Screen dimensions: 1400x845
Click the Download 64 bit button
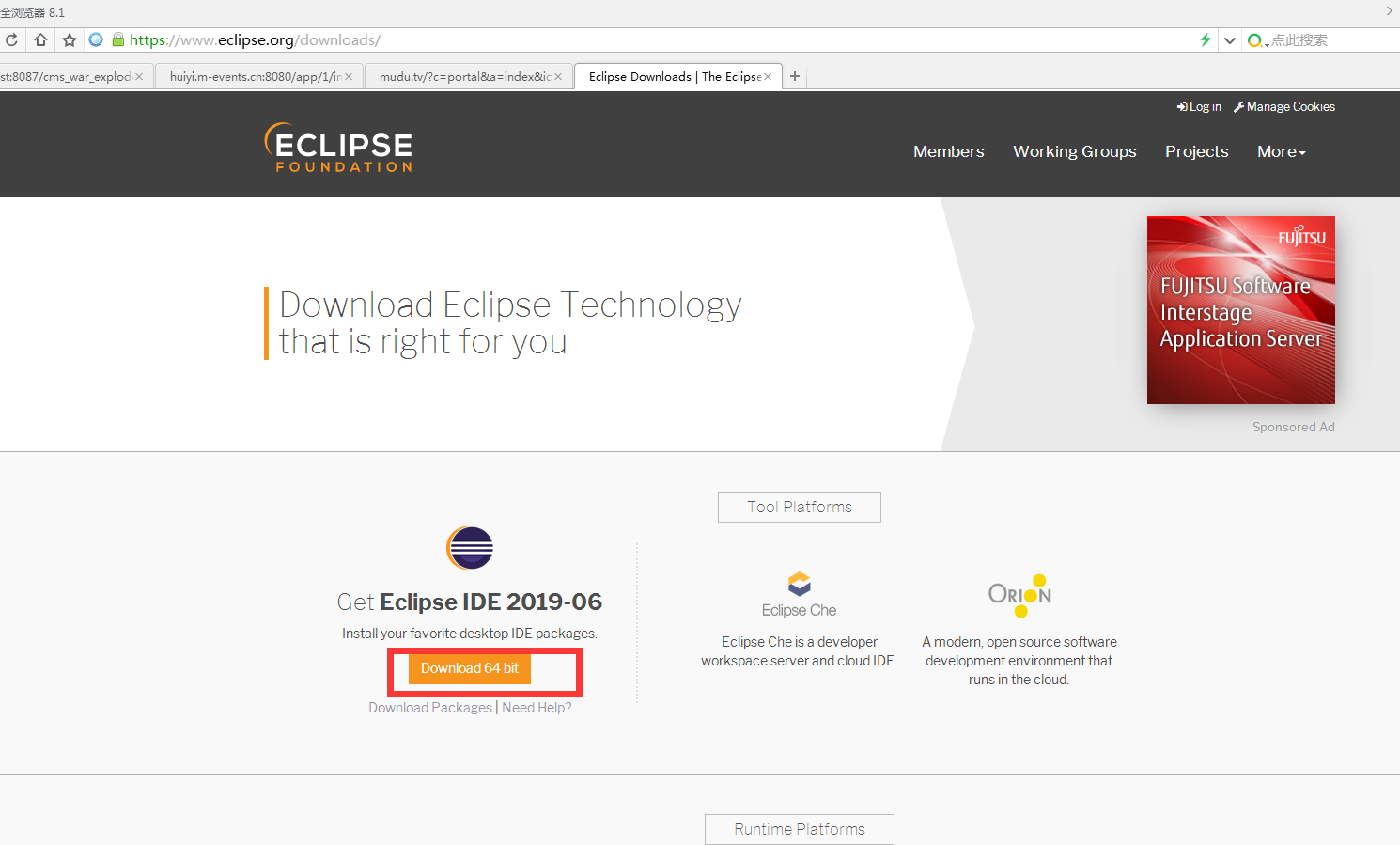(x=470, y=668)
